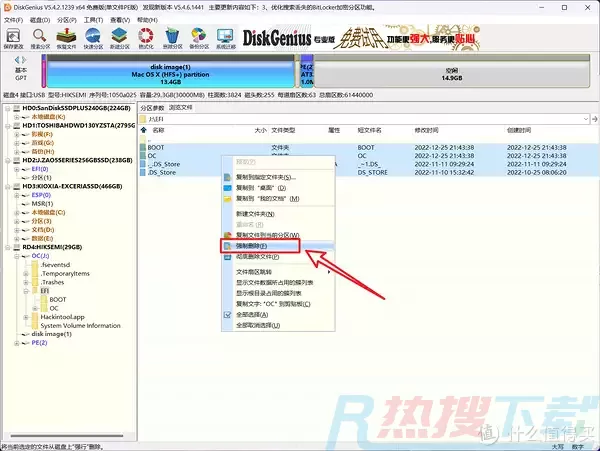Screen dimensions: 600x451
Task: Go to next disk with right arrow
Action: tap(24, 60)
